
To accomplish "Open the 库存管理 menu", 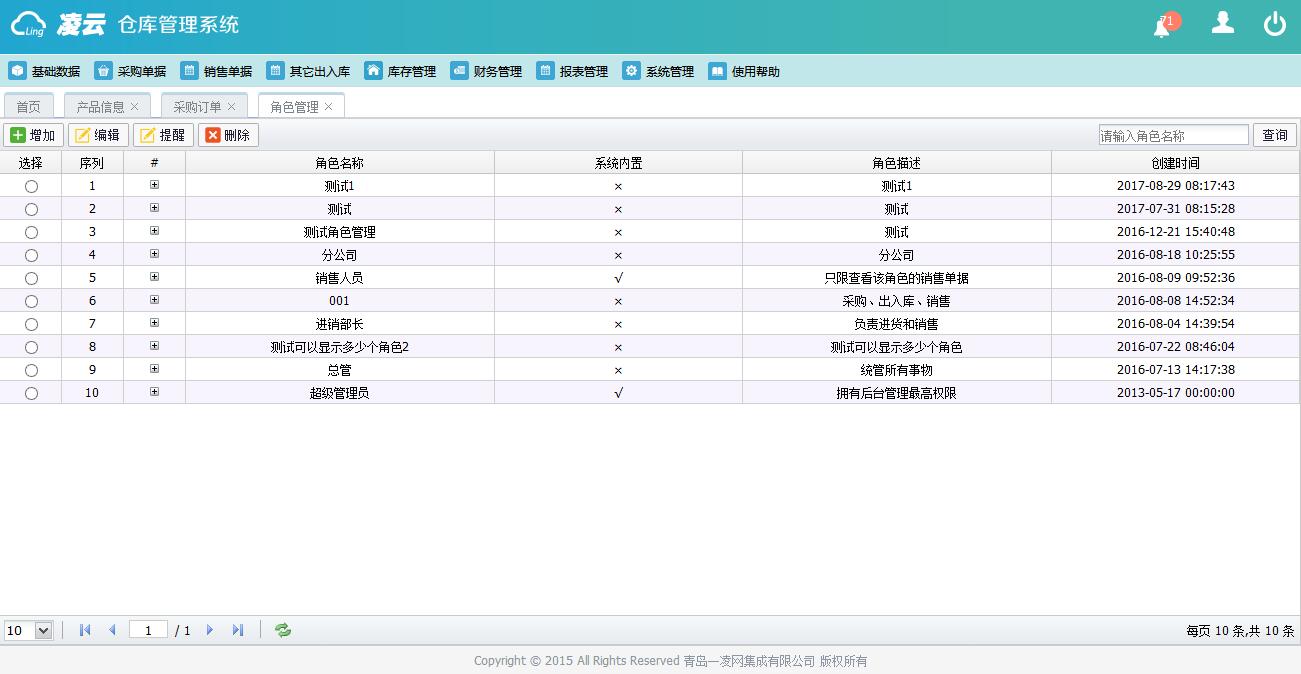I will point(400,71).
